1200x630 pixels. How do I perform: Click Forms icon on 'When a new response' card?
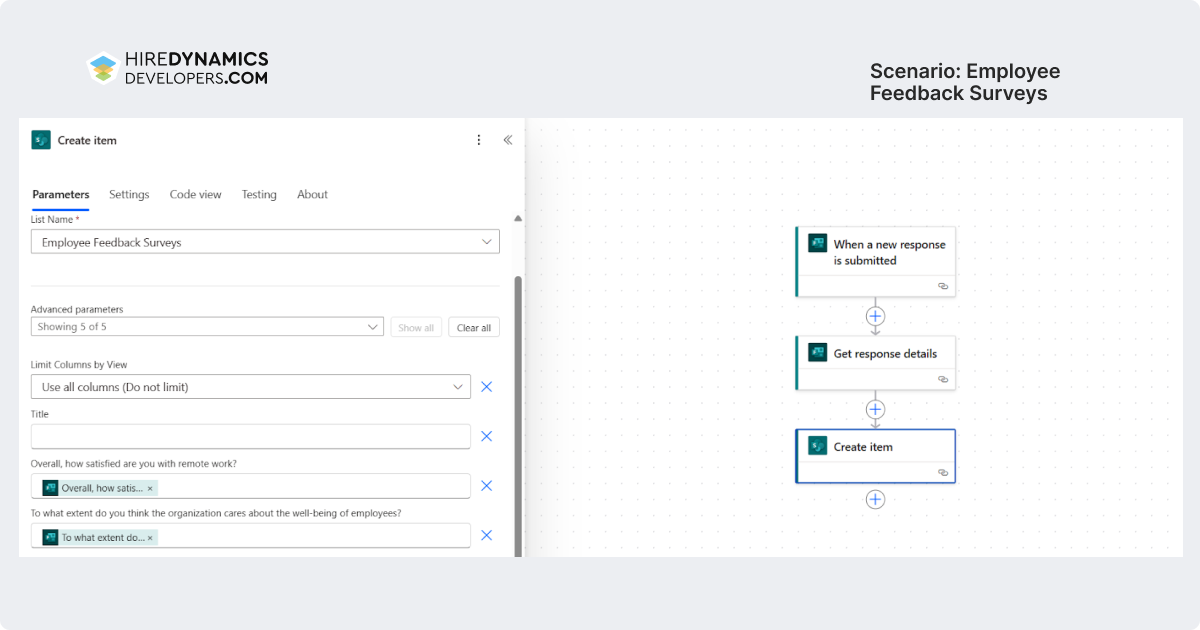tap(817, 243)
